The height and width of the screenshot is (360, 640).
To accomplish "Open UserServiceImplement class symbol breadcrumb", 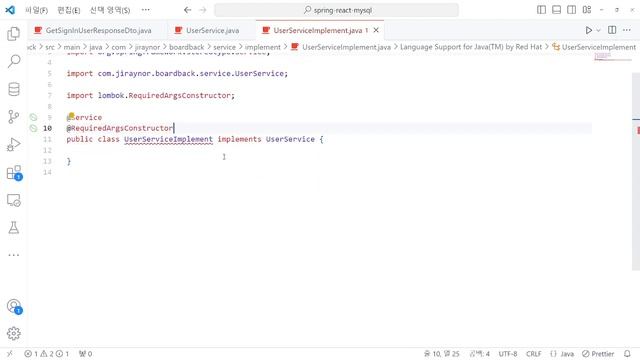I will pos(594,47).
